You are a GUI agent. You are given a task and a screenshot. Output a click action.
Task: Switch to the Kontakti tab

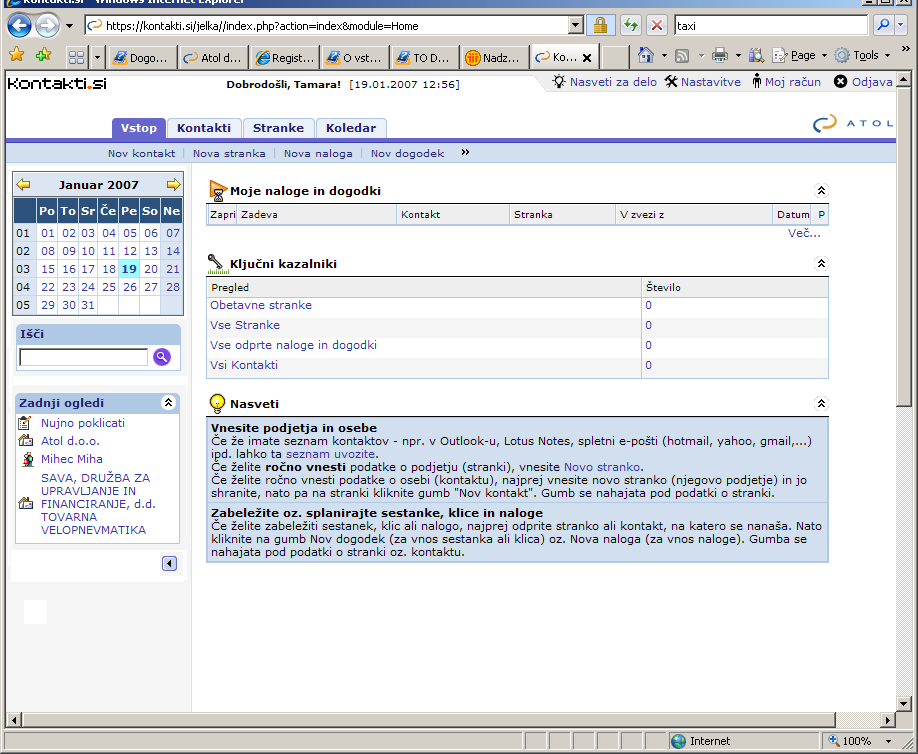204,128
